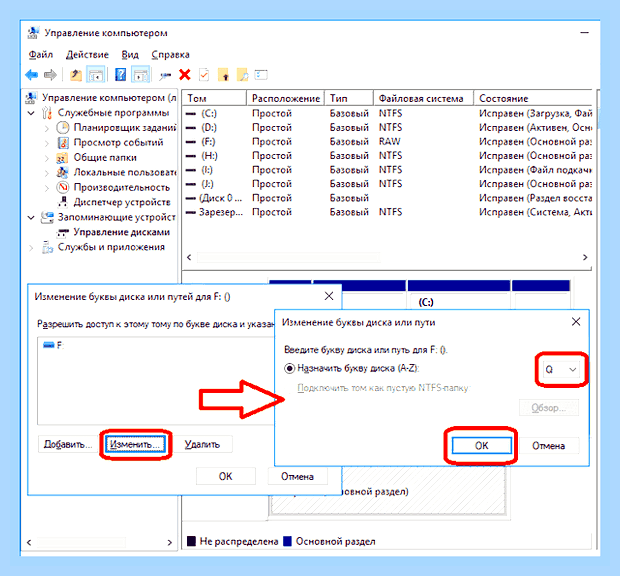Click Отмена in the change drive letter dialog
The width and height of the screenshot is (620, 576).
pyautogui.click(x=548, y=446)
